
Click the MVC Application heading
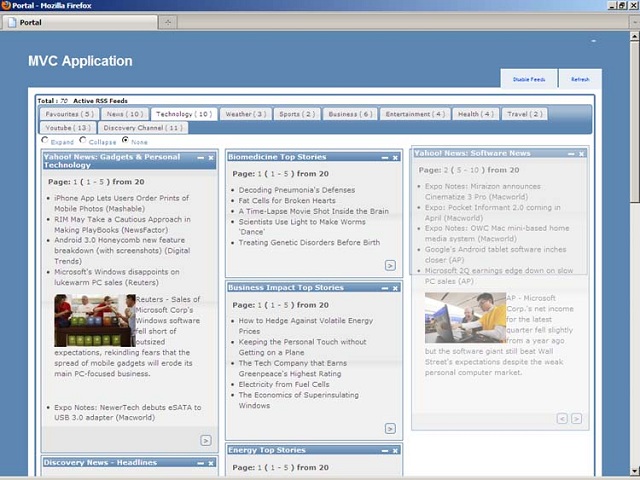click(80, 61)
